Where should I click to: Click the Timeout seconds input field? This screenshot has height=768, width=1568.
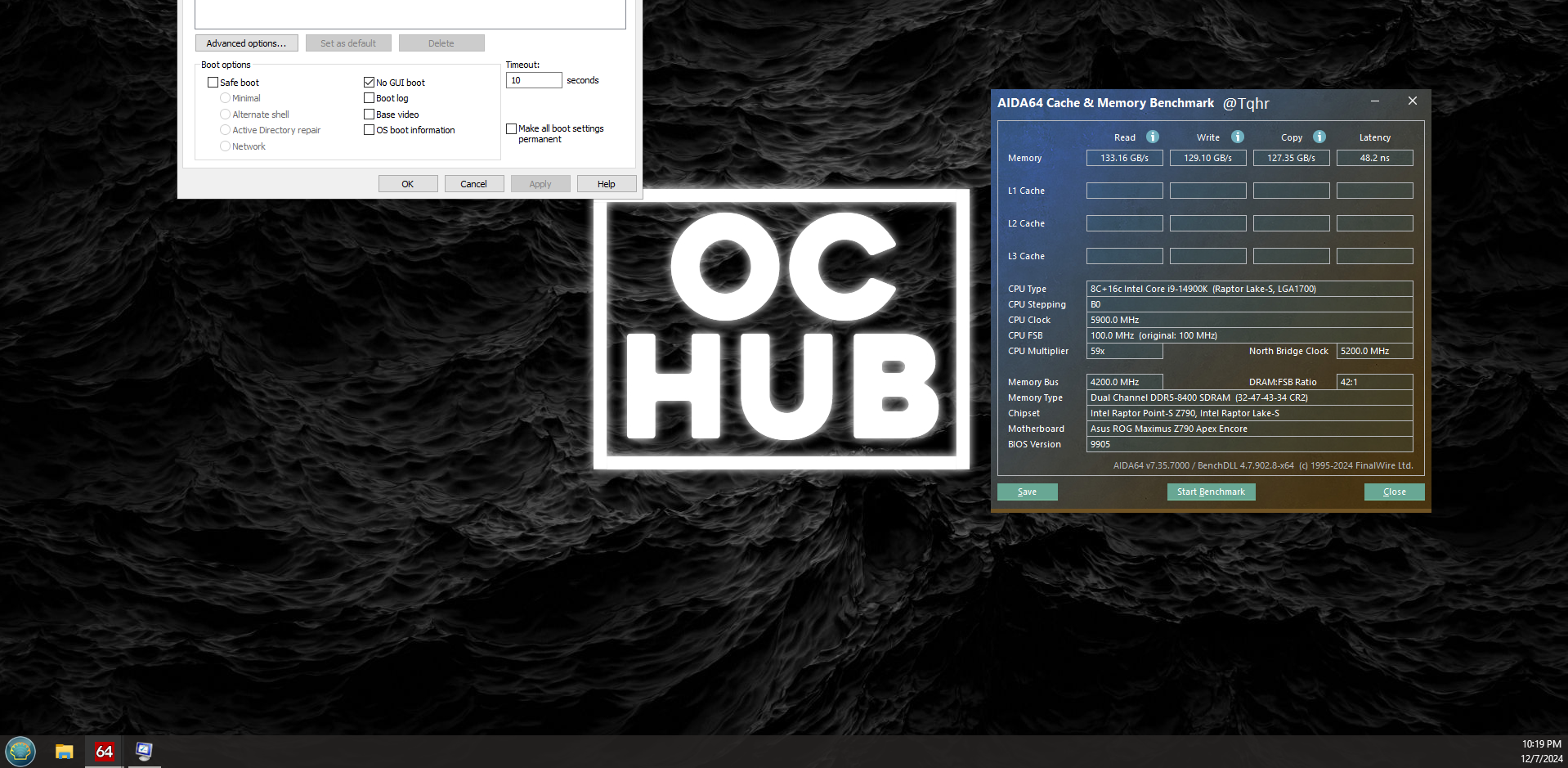[x=534, y=80]
